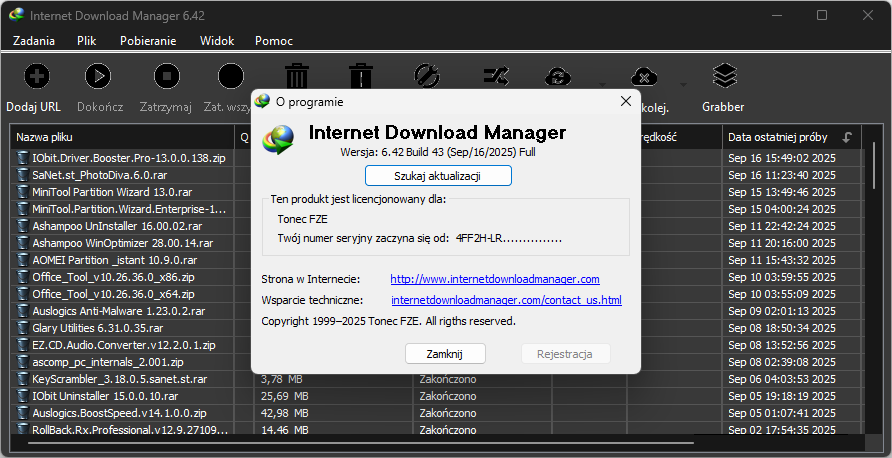Click the Szukaj aktualizacji button
Viewport: 892px width, 458px height.
438,176
